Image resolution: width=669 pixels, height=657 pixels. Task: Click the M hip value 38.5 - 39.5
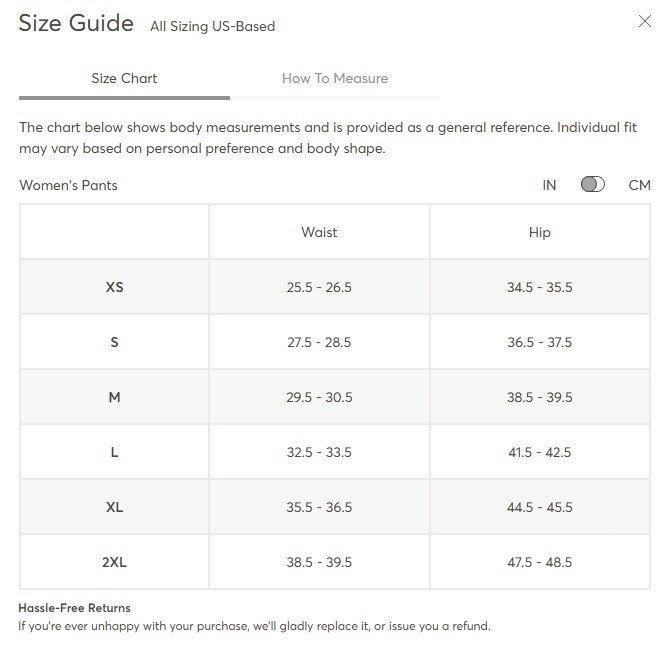coord(540,397)
